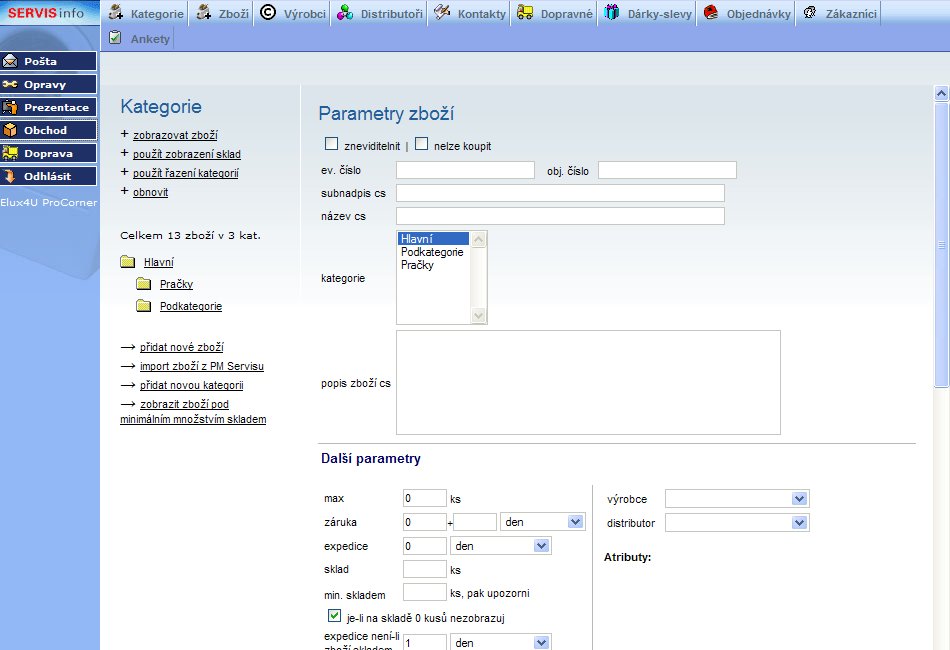Click the Pračky folder icon
This screenshot has height=650, width=950.
point(144,284)
